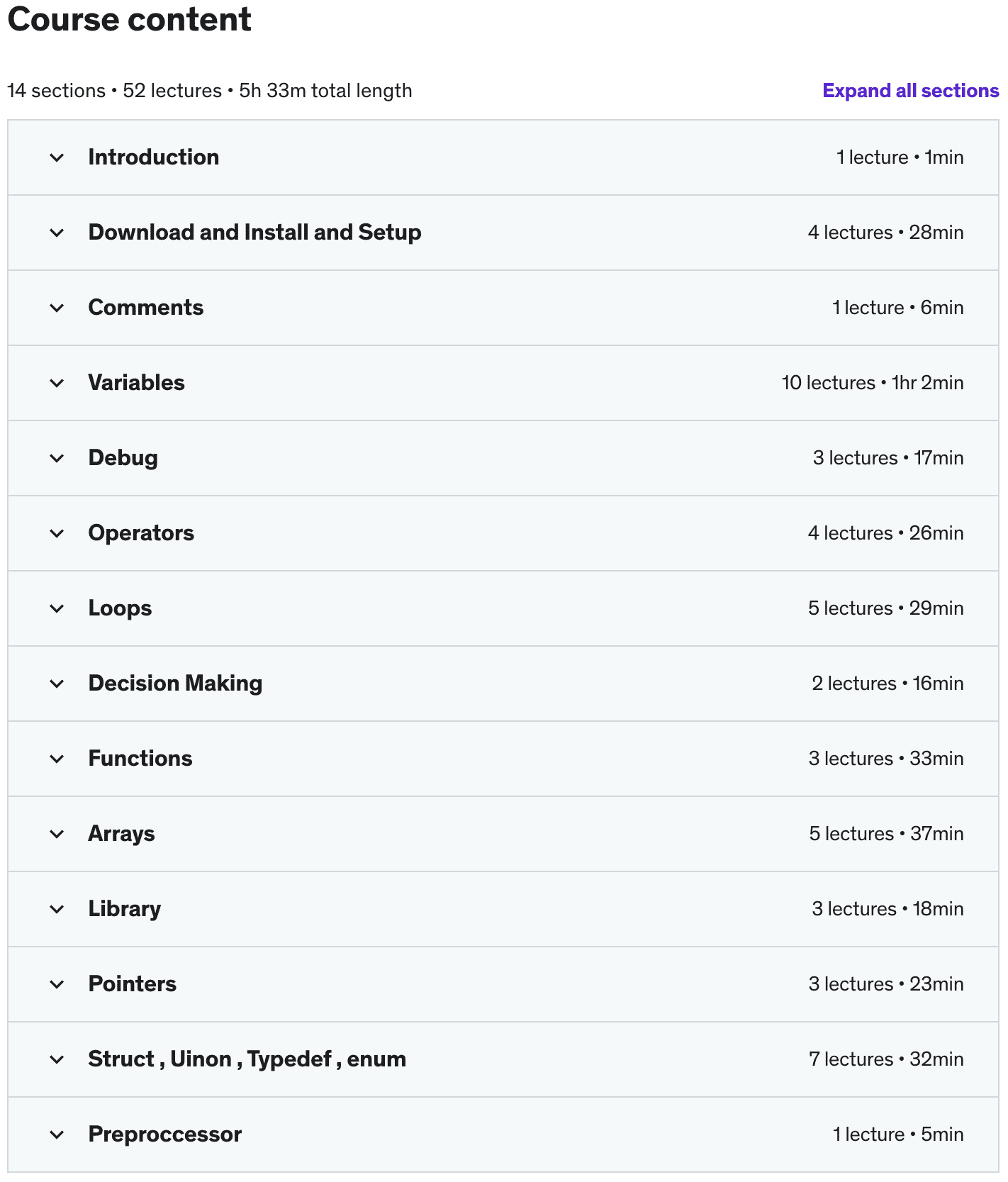This screenshot has width=1008, height=1182.
Task: Select the Library section title
Action: pos(124,909)
